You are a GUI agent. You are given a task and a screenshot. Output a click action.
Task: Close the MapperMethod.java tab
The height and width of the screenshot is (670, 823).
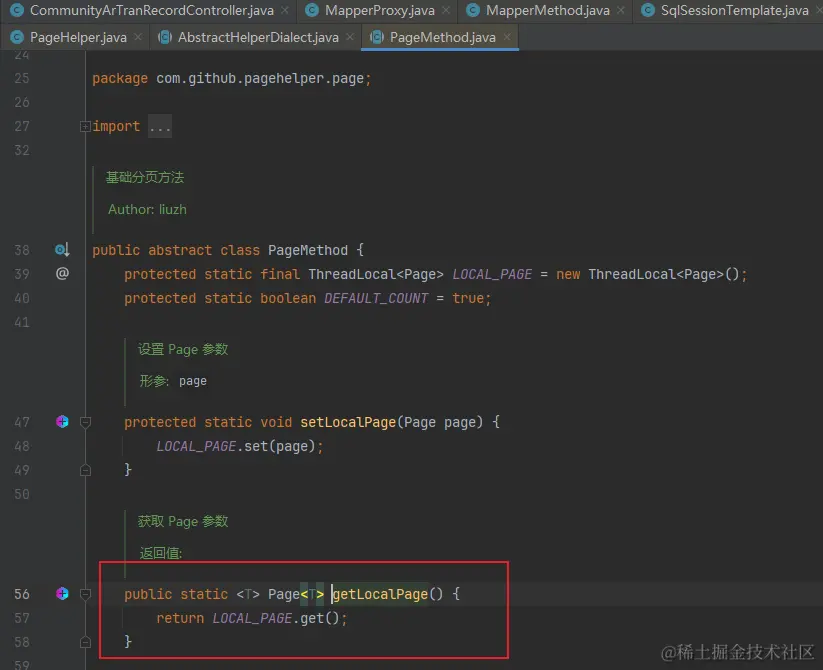(620, 10)
